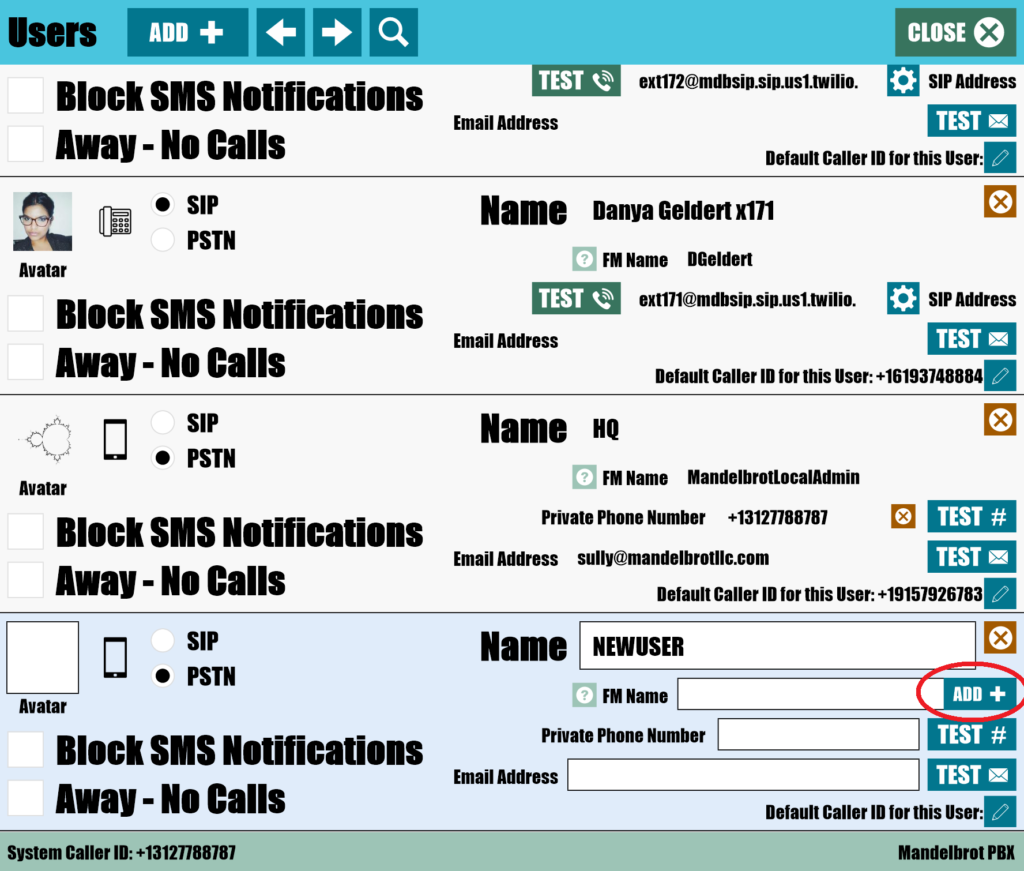Image resolution: width=1024 pixels, height=871 pixels.
Task: Click System Caller ID: +13127788787 in footer
Action: [121, 852]
